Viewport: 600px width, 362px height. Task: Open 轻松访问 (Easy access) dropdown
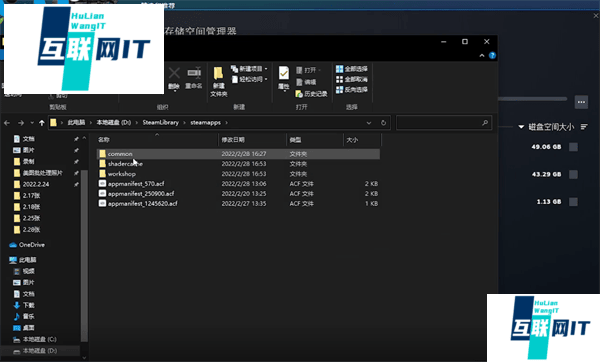(x=249, y=79)
